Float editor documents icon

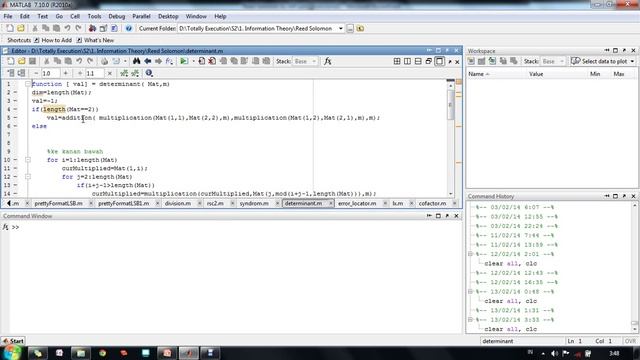coord(429,61)
